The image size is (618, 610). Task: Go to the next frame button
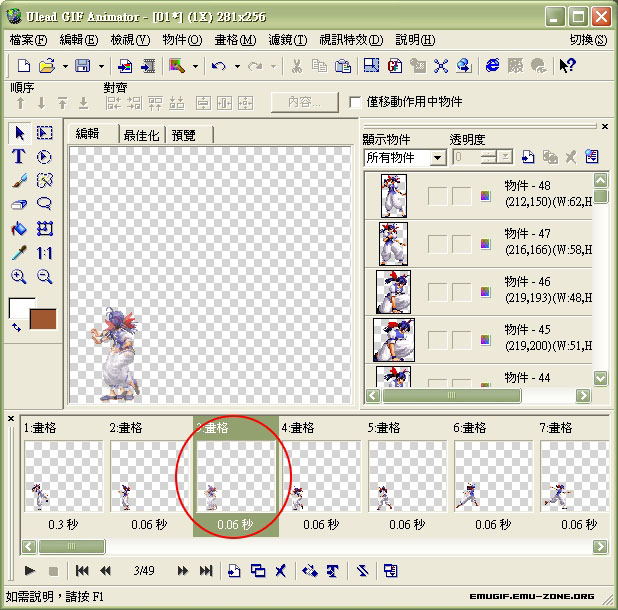click(x=182, y=571)
